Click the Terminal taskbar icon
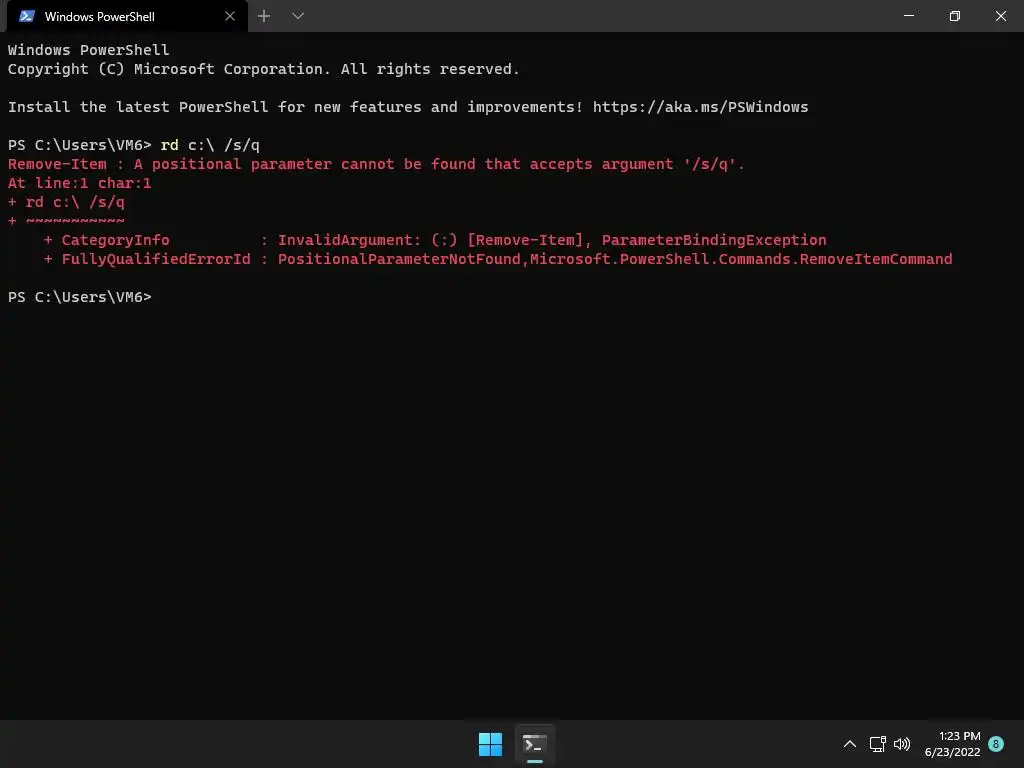 coord(535,744)
